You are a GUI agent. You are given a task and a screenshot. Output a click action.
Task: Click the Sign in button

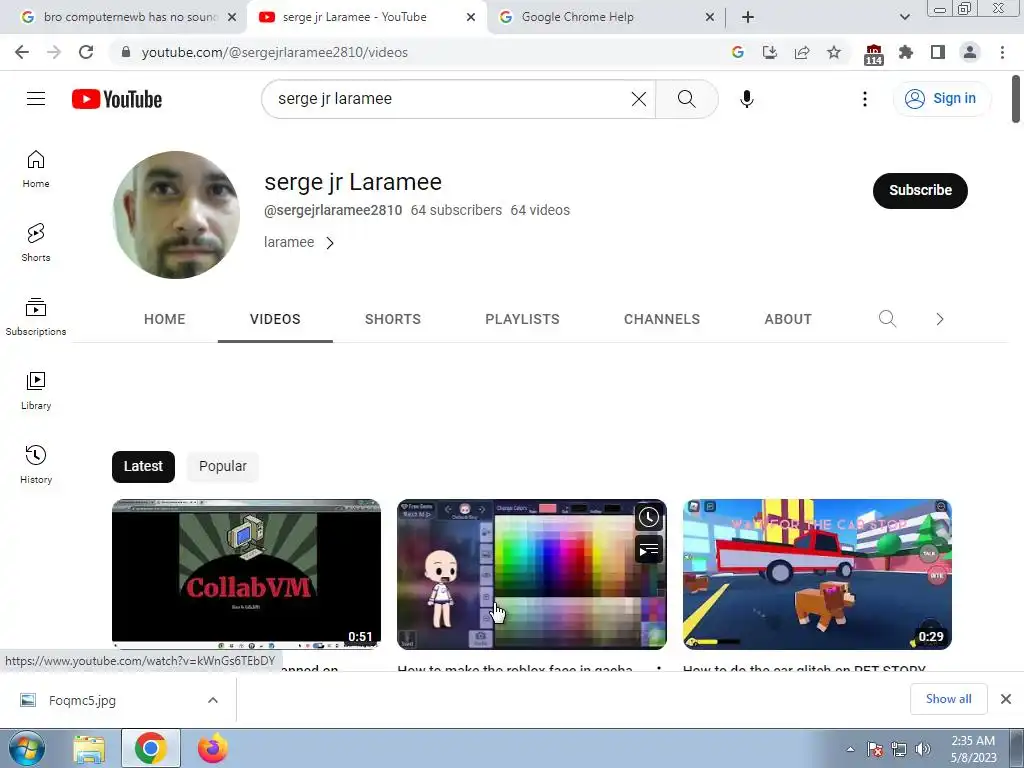942,99
